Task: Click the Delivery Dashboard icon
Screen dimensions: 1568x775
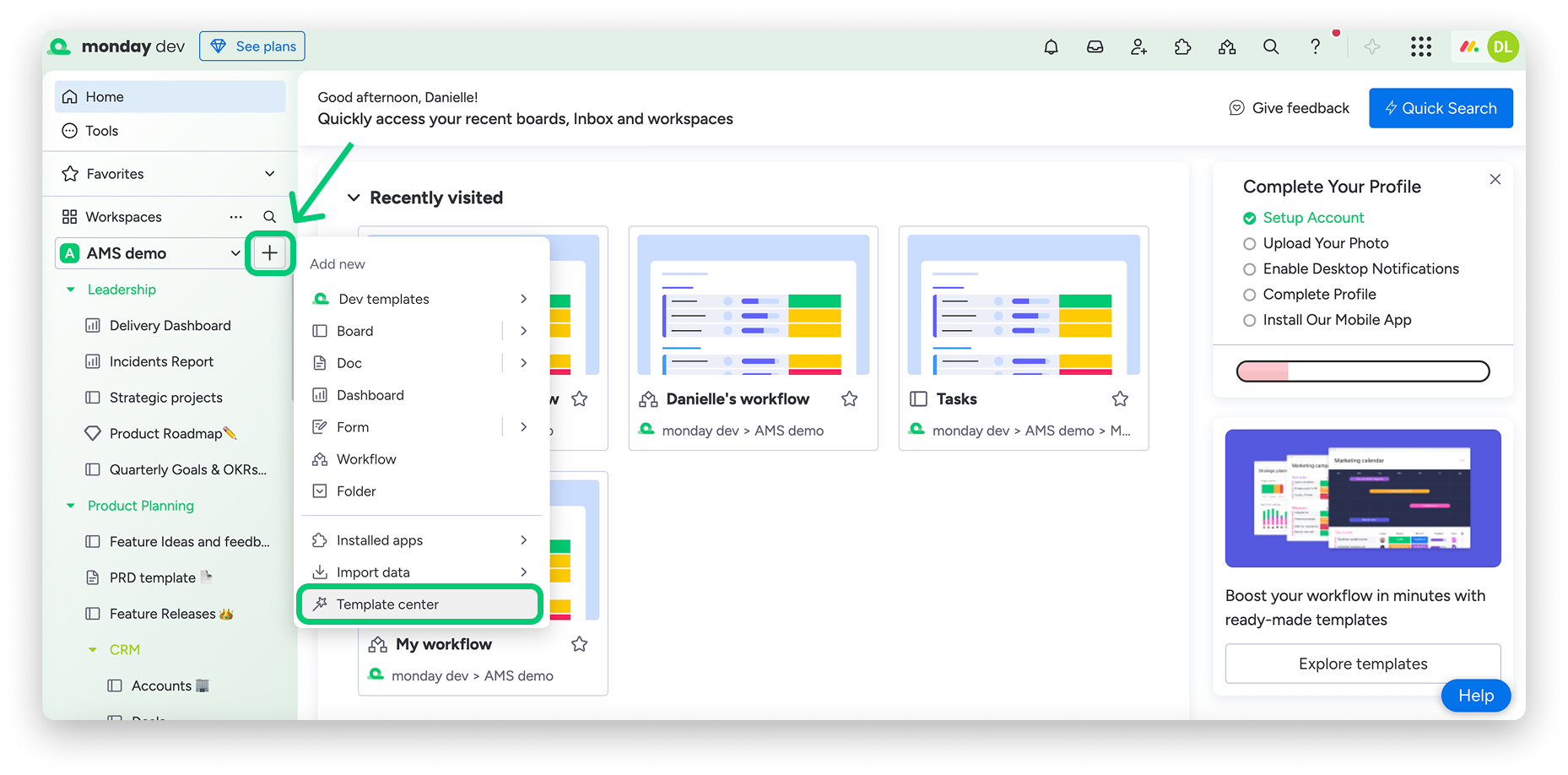Action: tap(93, 326)
